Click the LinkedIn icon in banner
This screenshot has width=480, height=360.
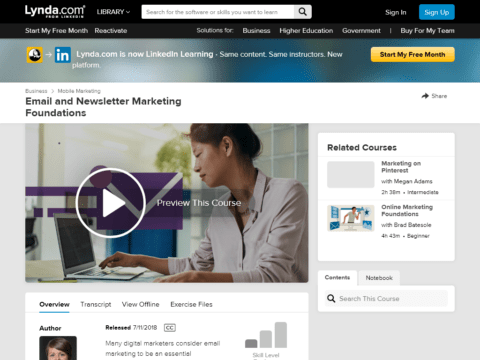pyautogui.click(x=63, y=55)
